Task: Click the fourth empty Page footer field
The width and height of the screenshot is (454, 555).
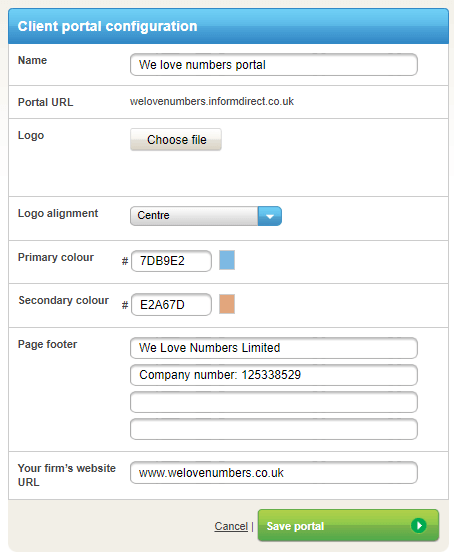Action: pyautogui.click(x=274, y=429)
